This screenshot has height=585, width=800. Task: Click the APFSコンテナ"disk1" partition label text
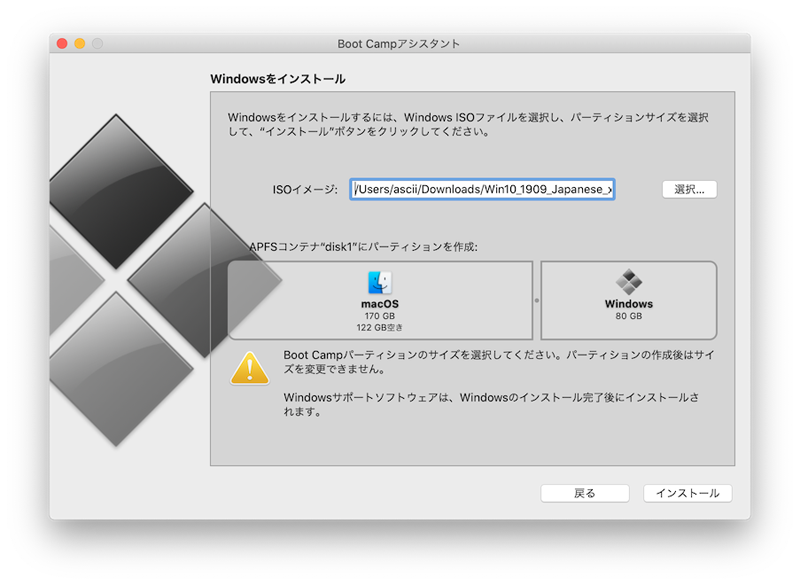363,247
